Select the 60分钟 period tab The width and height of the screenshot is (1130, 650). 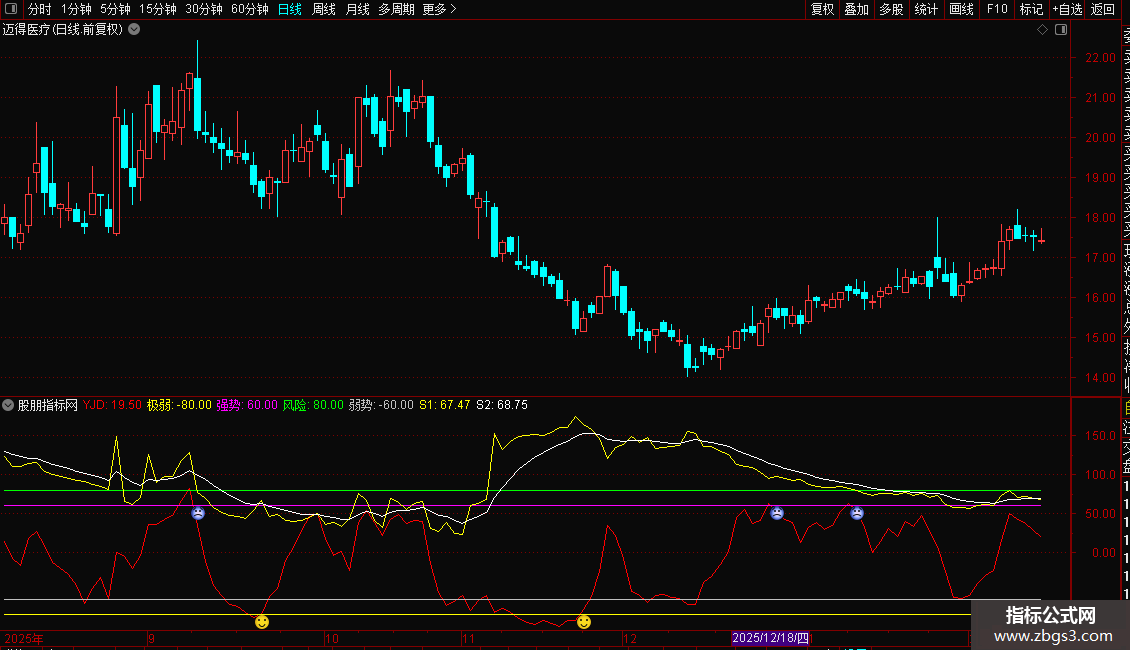pyautogui.click(x=249, y=9)
